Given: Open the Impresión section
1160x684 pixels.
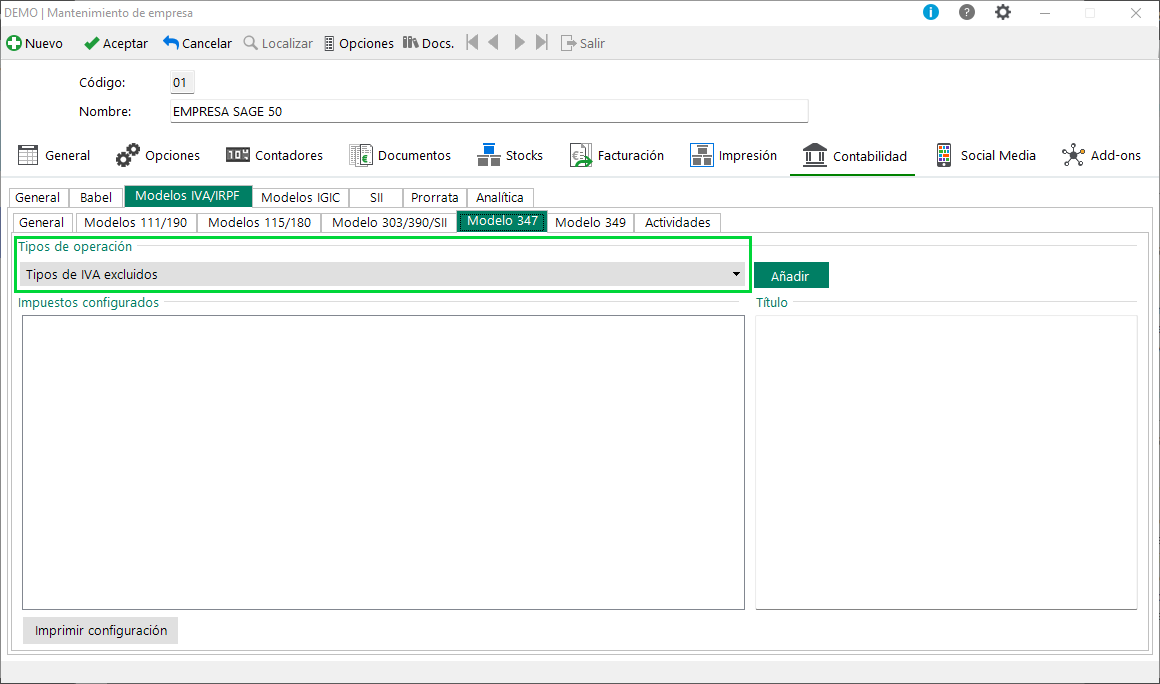Looking at the screenshot, I should (x=733, y=155).
